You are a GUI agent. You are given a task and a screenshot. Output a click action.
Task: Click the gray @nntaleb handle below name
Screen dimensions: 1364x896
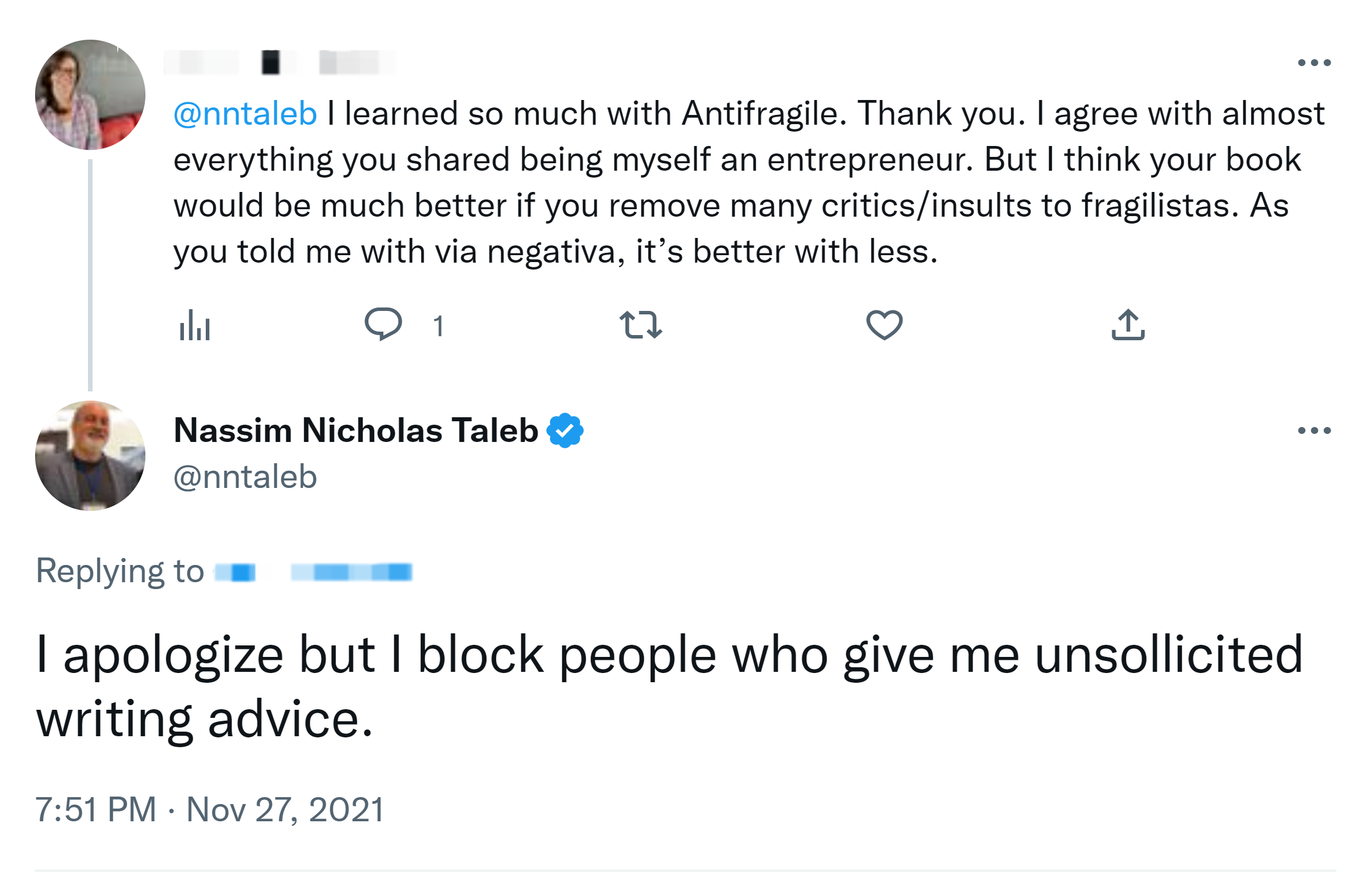(245, 477)
